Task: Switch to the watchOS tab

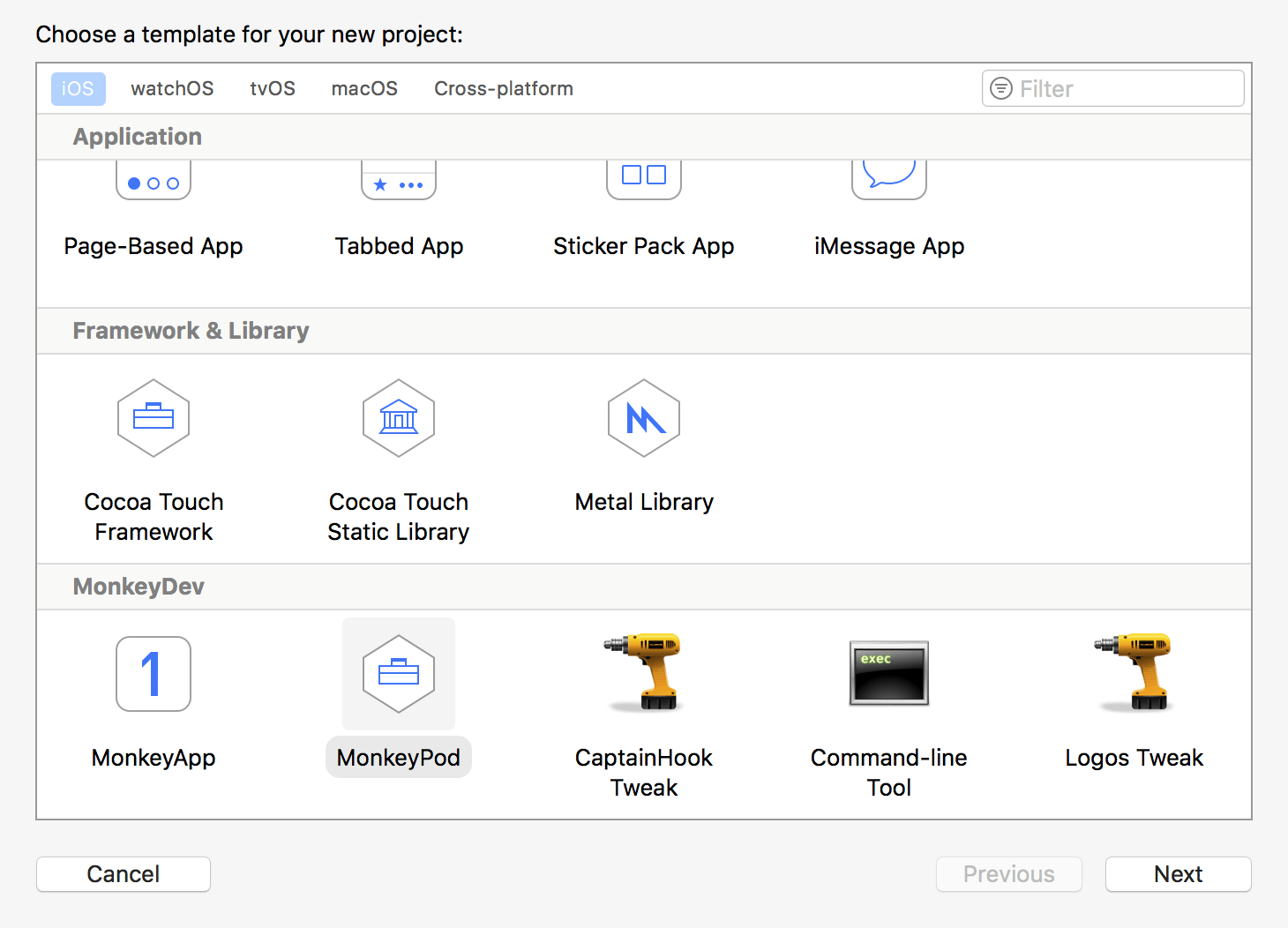Action: pos(172,88)
